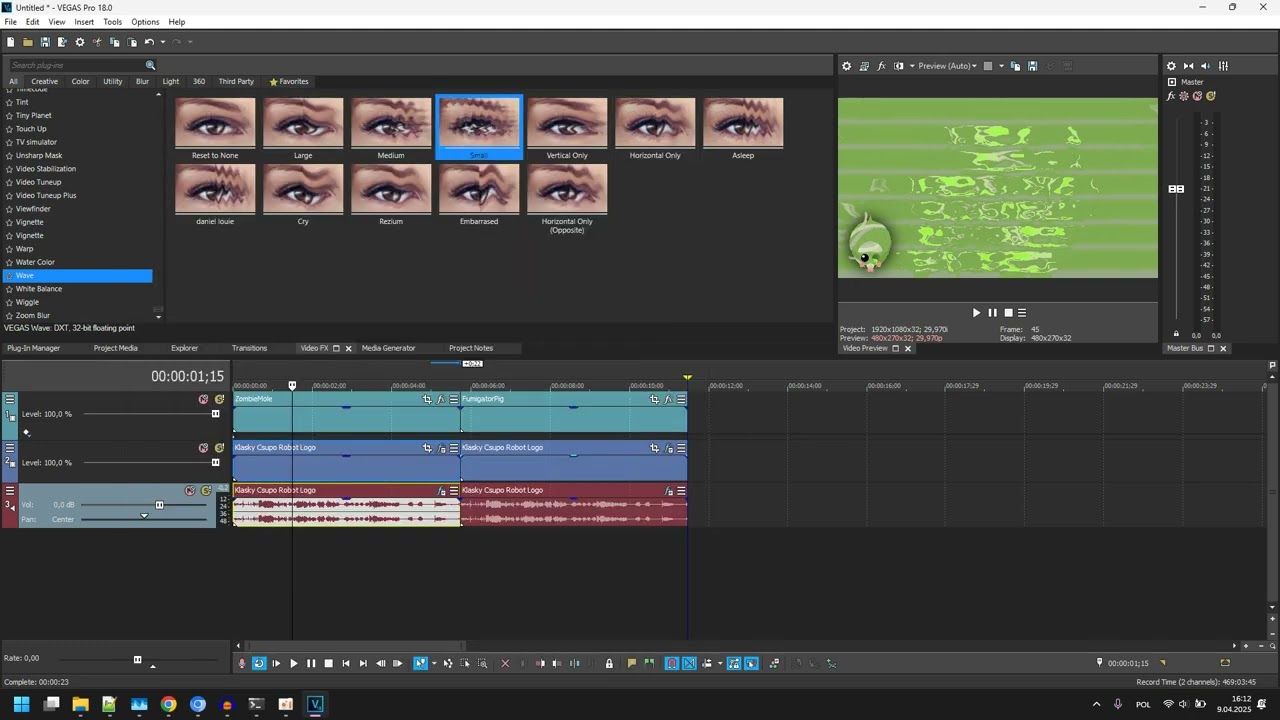Play from start in transport bar
This screenshot has height=720, width=1280.
pos(276,663)
